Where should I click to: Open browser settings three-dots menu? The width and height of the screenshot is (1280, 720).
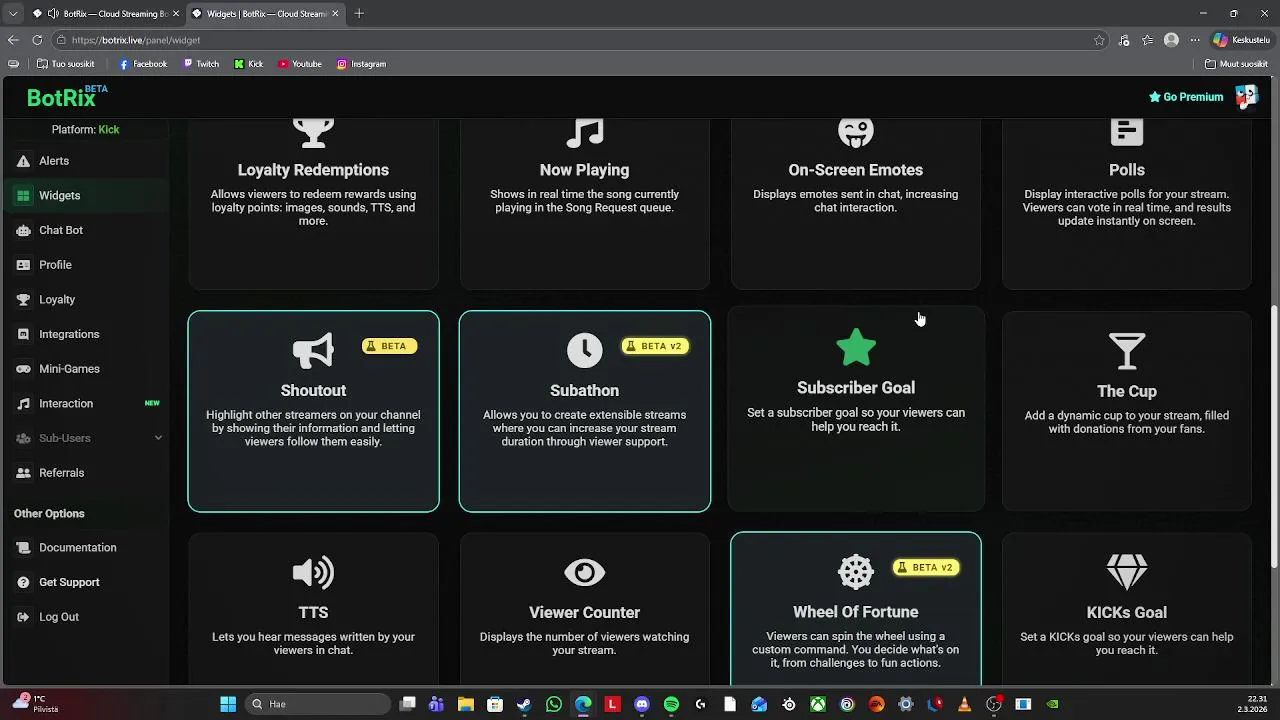click(1195, 40)
